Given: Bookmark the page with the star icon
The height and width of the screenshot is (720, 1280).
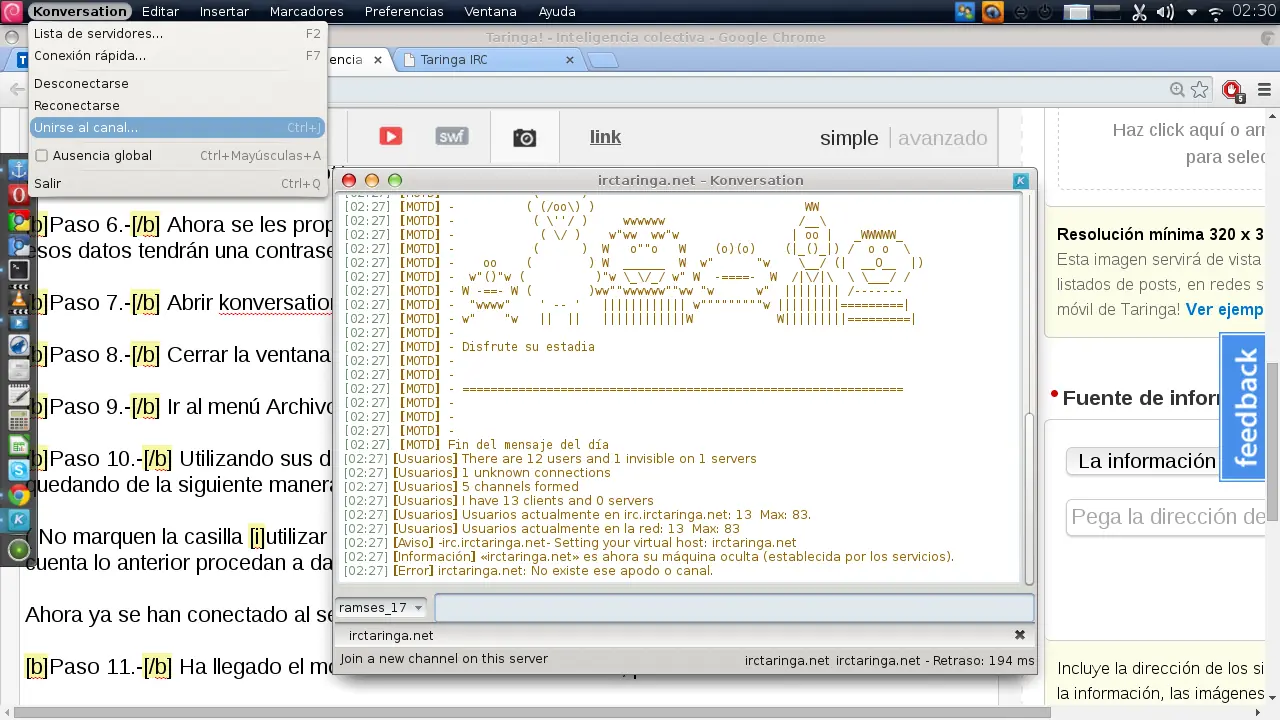Looking at the screenshot, I should [x=1199, y=90].
